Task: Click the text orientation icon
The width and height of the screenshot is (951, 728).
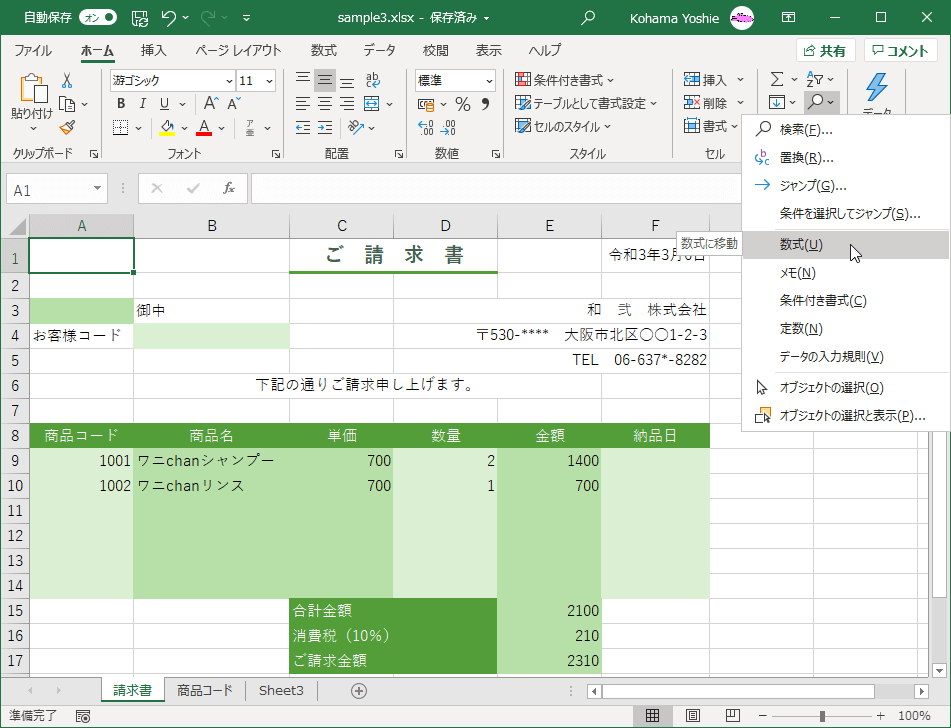Action: [x=355, y=128]
